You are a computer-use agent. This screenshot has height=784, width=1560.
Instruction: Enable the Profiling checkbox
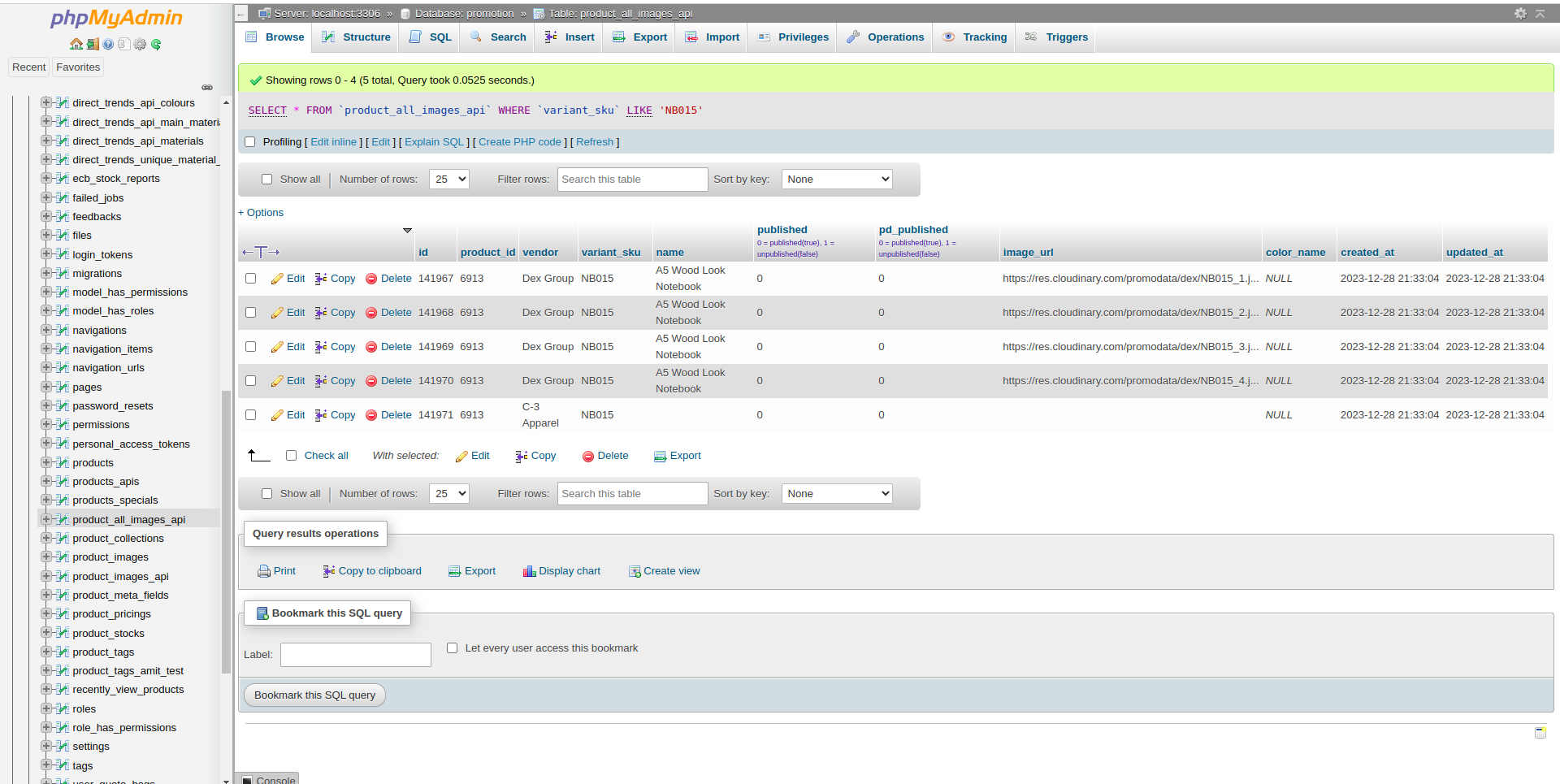(x=250, y=142)
